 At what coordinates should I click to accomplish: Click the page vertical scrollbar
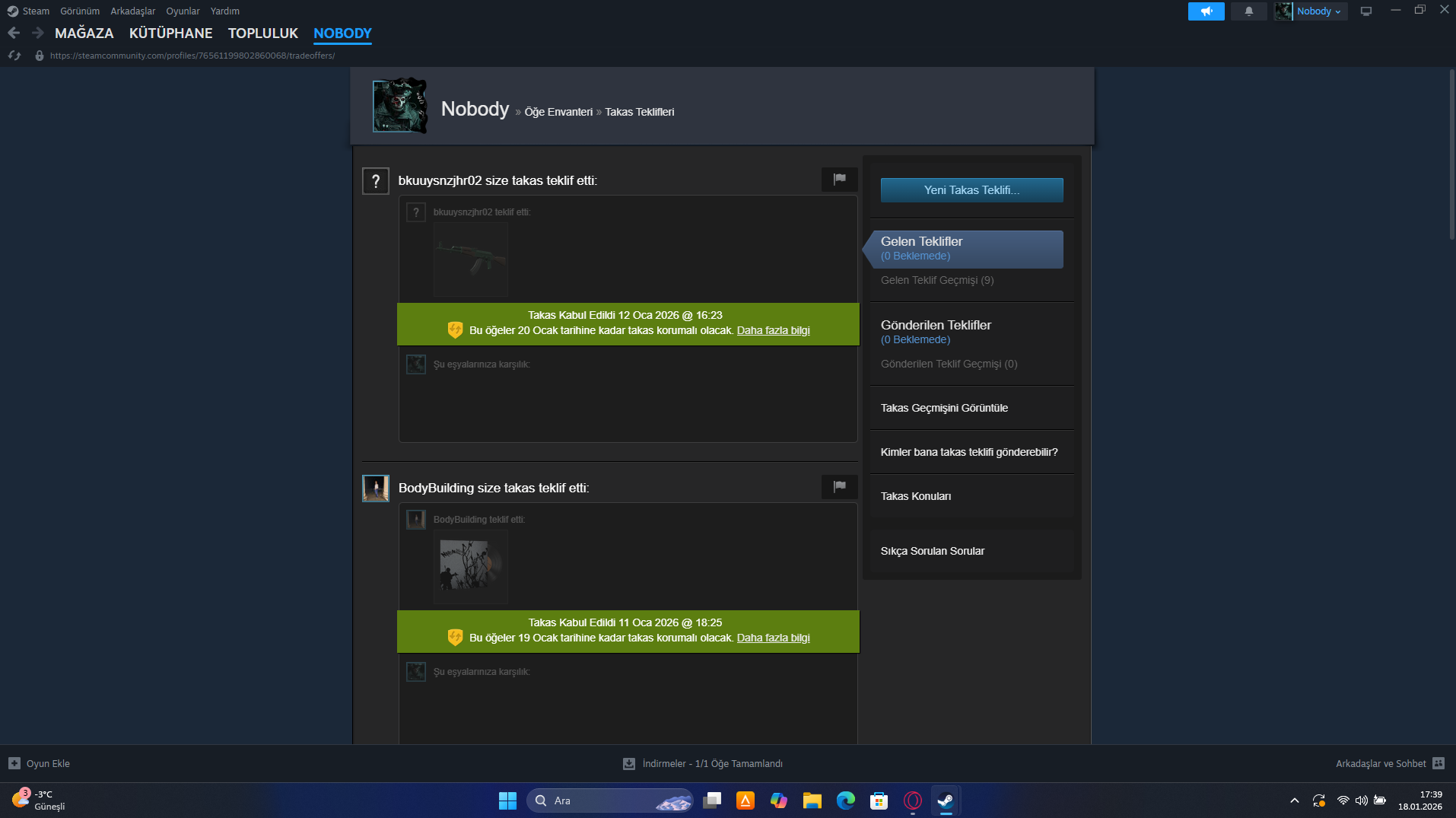pos(1451,154)
